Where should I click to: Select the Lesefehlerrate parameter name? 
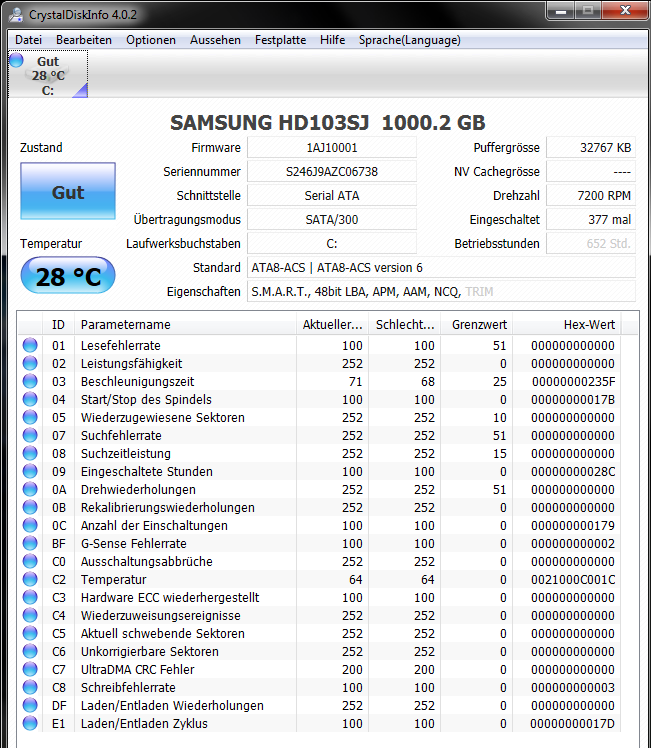tap(121, 345)
